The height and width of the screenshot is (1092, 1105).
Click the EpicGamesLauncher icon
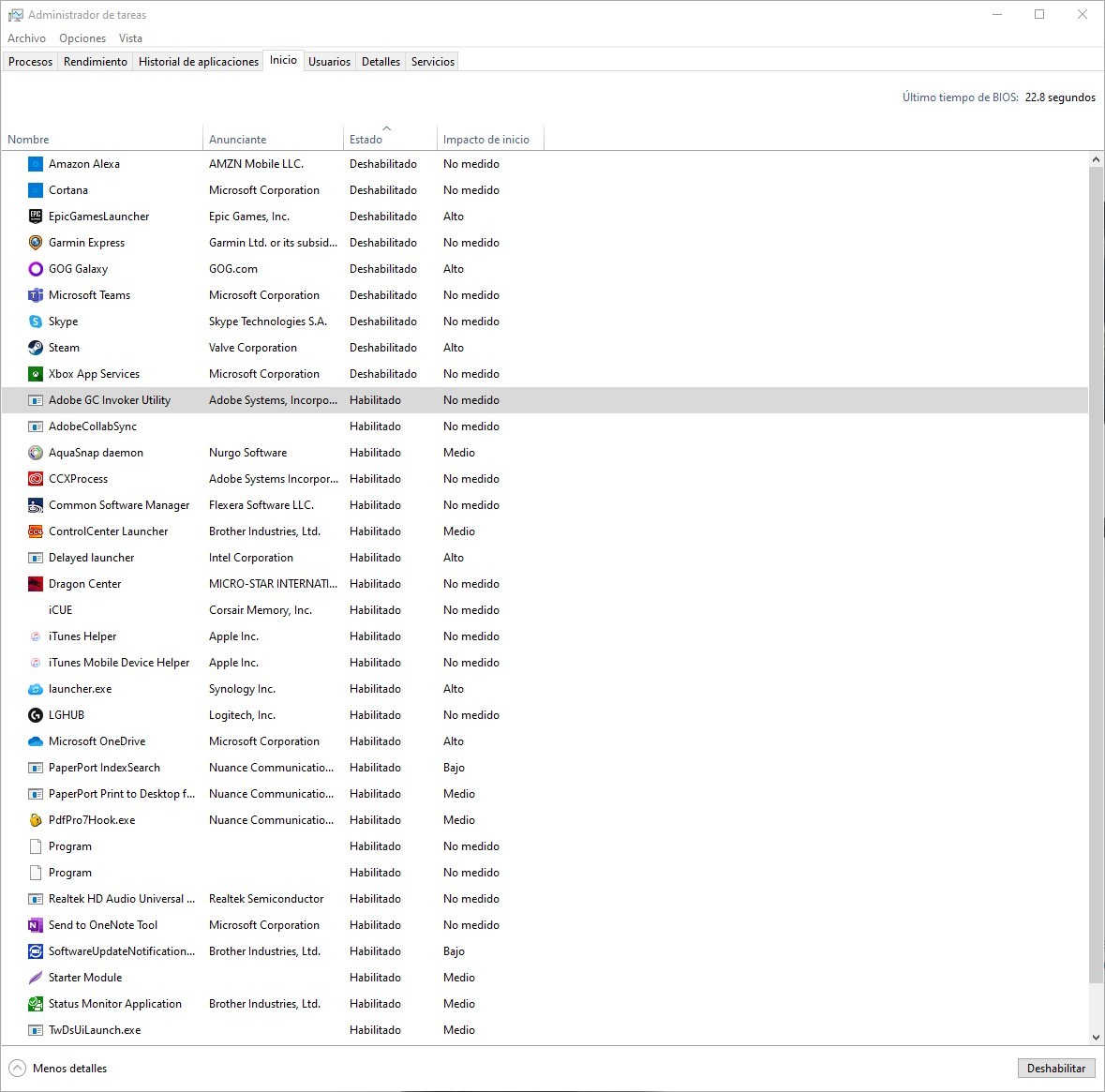(36, 217)
